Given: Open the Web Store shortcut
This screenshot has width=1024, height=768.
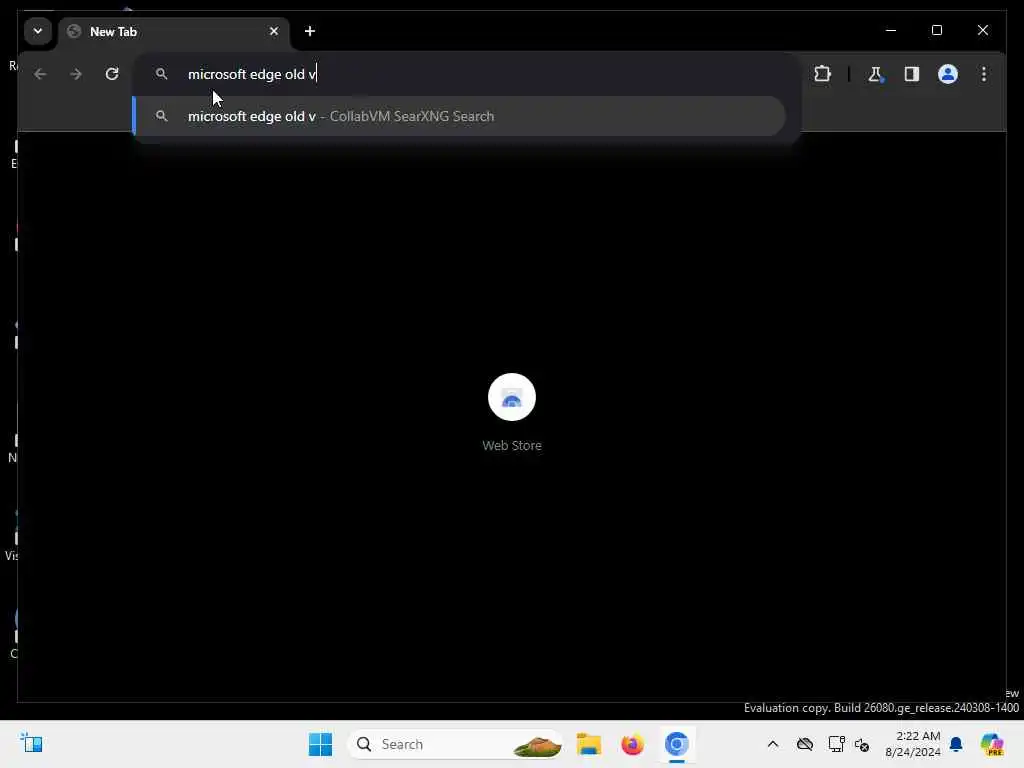Looking at the screenshot, I should pyautogui.click(x=512, y=397).
